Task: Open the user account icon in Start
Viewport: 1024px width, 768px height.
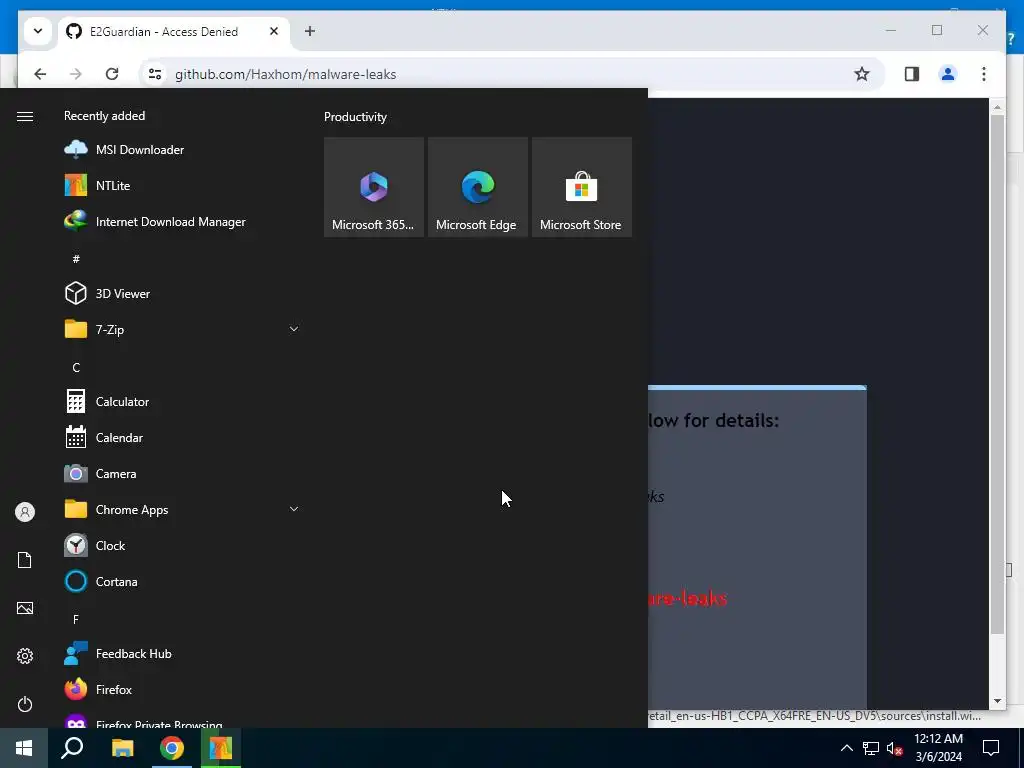Action: pyautogui.click(x=25, y=512)
